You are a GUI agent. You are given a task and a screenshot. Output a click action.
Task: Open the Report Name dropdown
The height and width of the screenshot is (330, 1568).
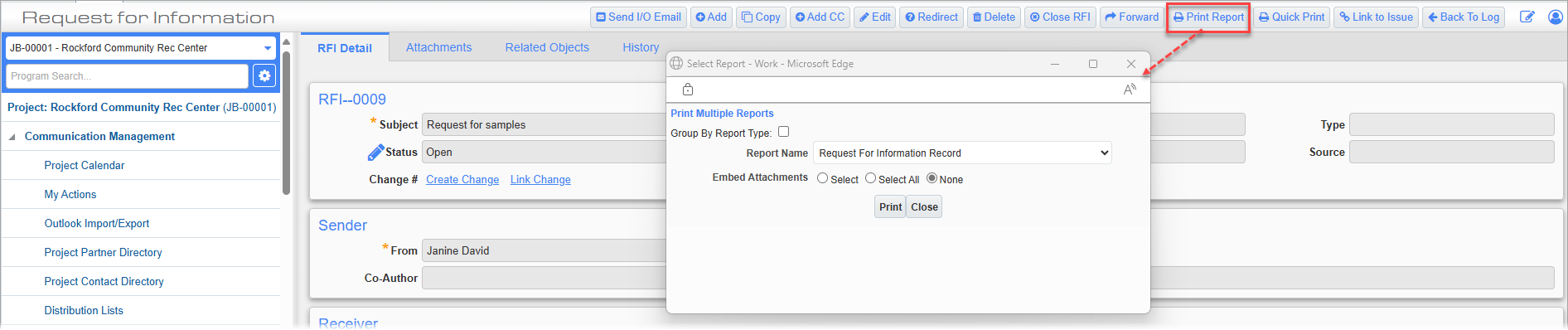coord(962,153)
